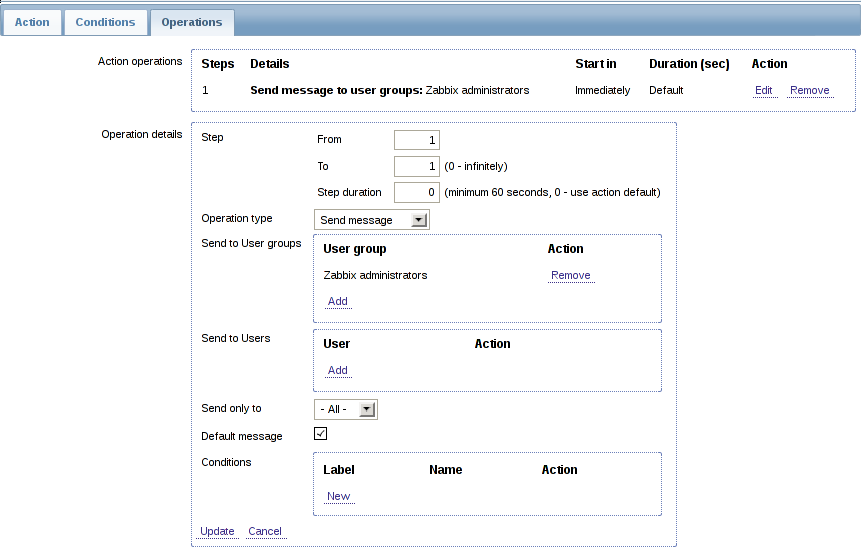Click the Step From input field

pos(416,140)
